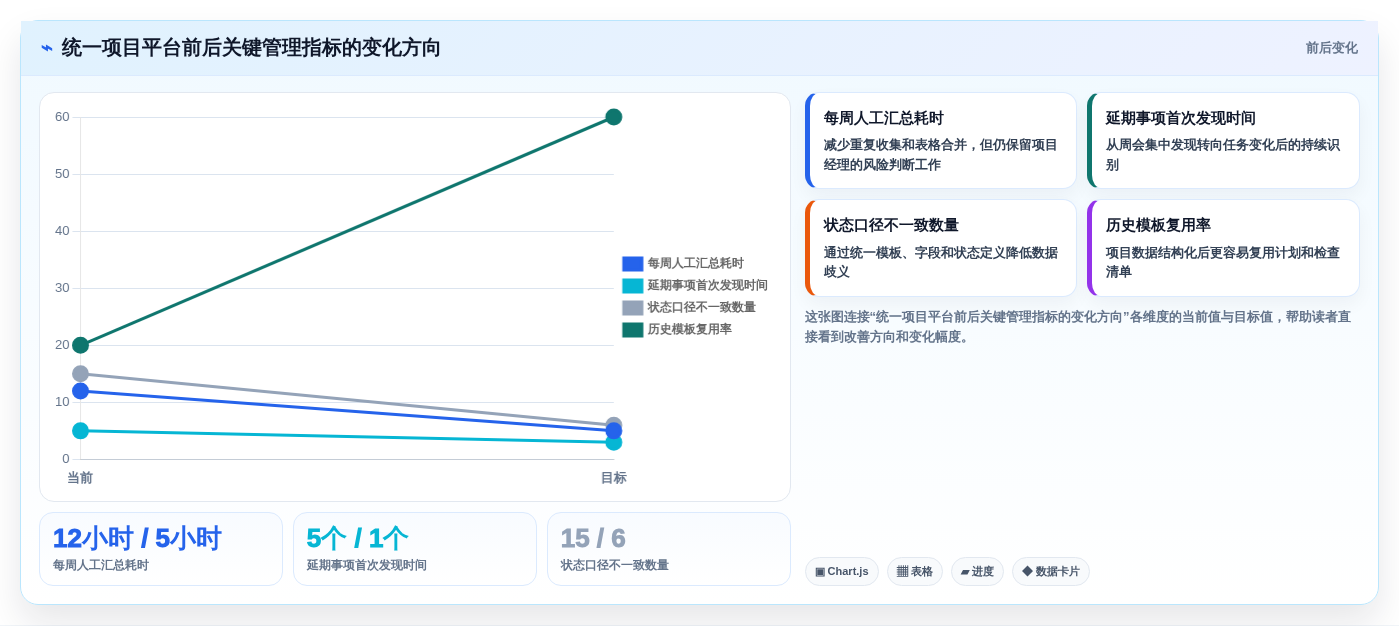Viewport: 1399px width, 626px height.
Task: Select the 数据卡片 tag chip
Action: pos(1051,572)
